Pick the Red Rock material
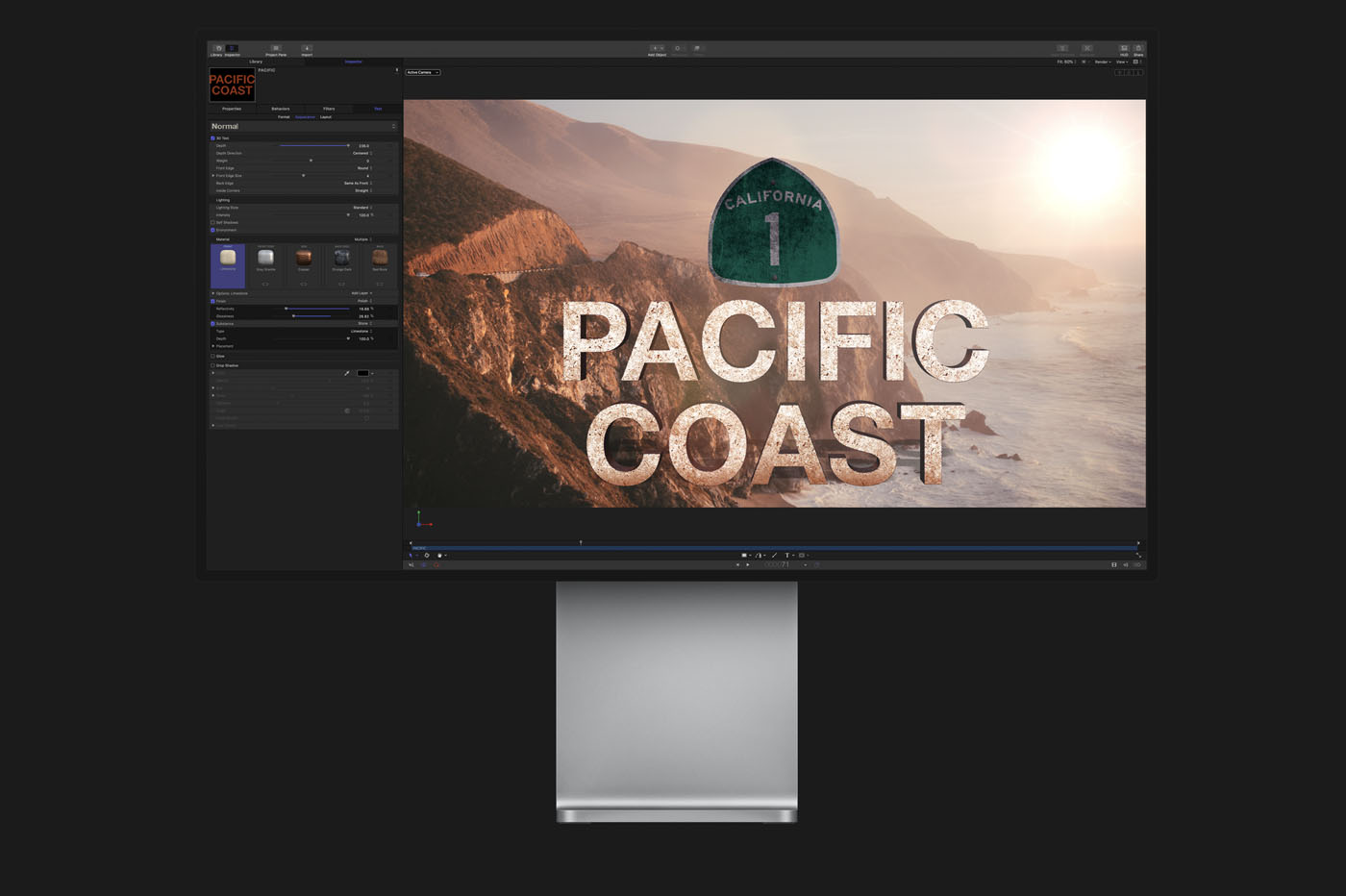Viewport: 1346px width, 896px height. click(x=380, y=259)
